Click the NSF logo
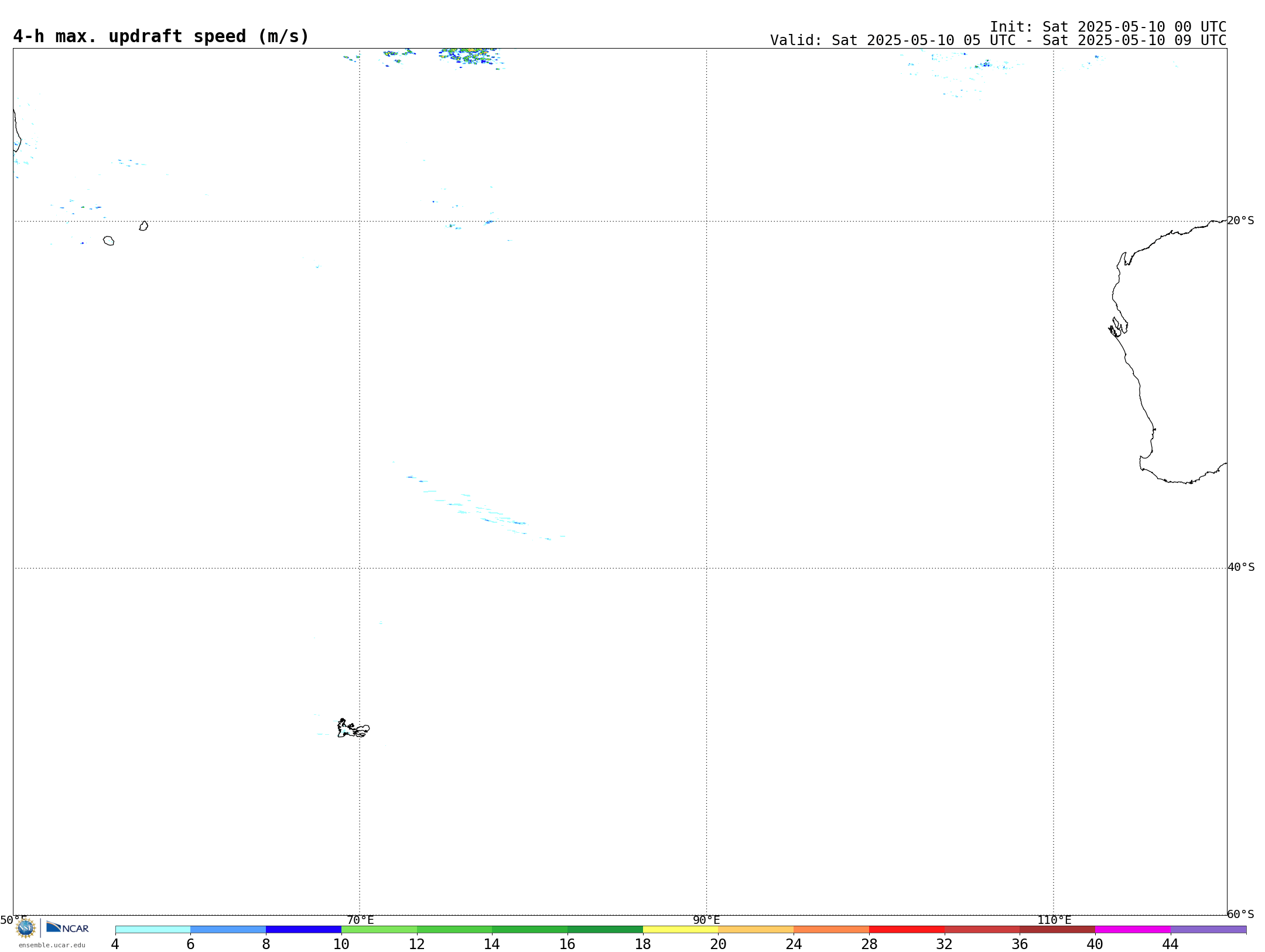This screenshot has width=1265, height=952. [x=26, y=928]
